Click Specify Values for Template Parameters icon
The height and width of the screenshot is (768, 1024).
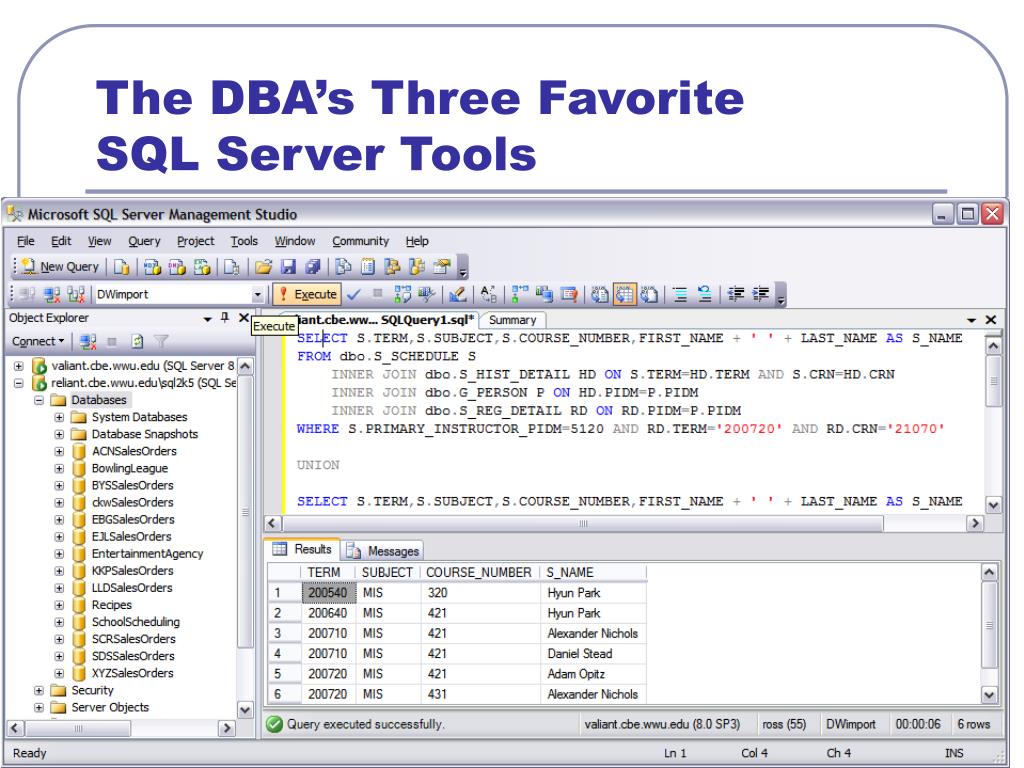pos(488,295)
